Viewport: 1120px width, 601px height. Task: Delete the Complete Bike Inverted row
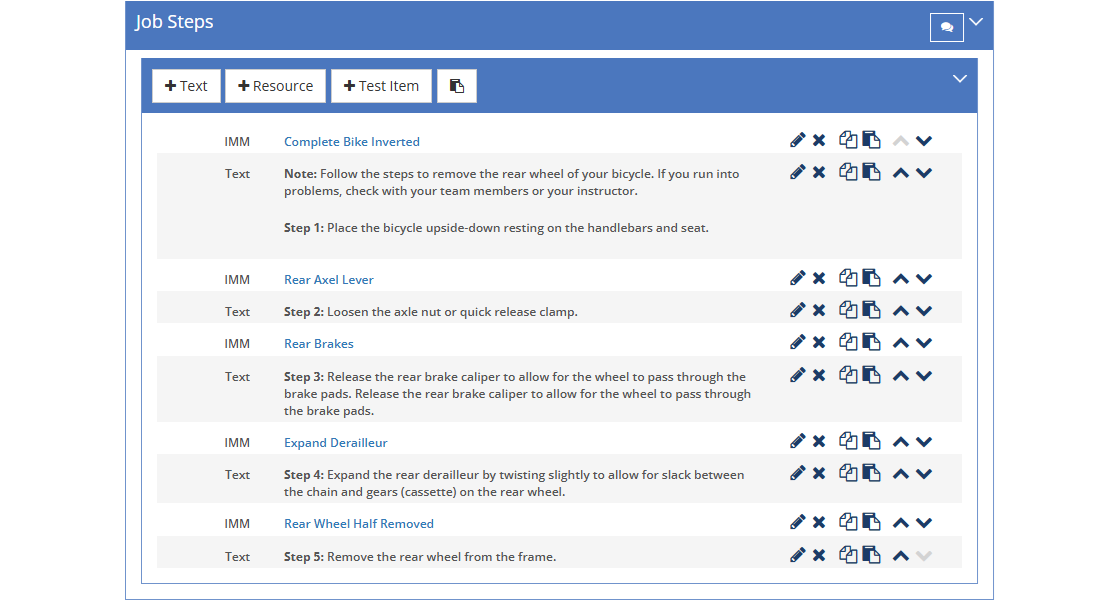pyautogui.click(x=819, y=140)
